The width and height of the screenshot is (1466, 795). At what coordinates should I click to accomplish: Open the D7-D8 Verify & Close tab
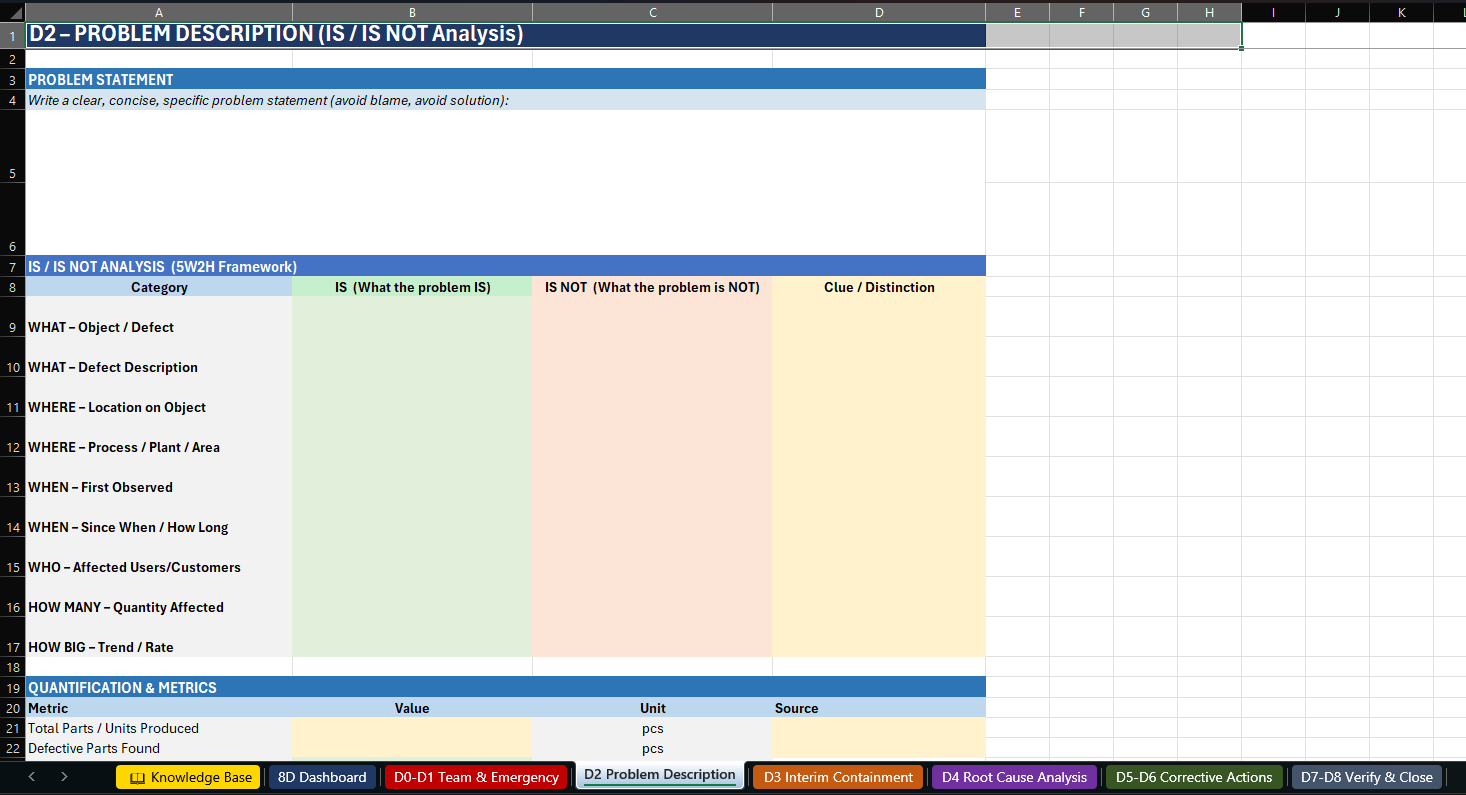(1366, 776)
